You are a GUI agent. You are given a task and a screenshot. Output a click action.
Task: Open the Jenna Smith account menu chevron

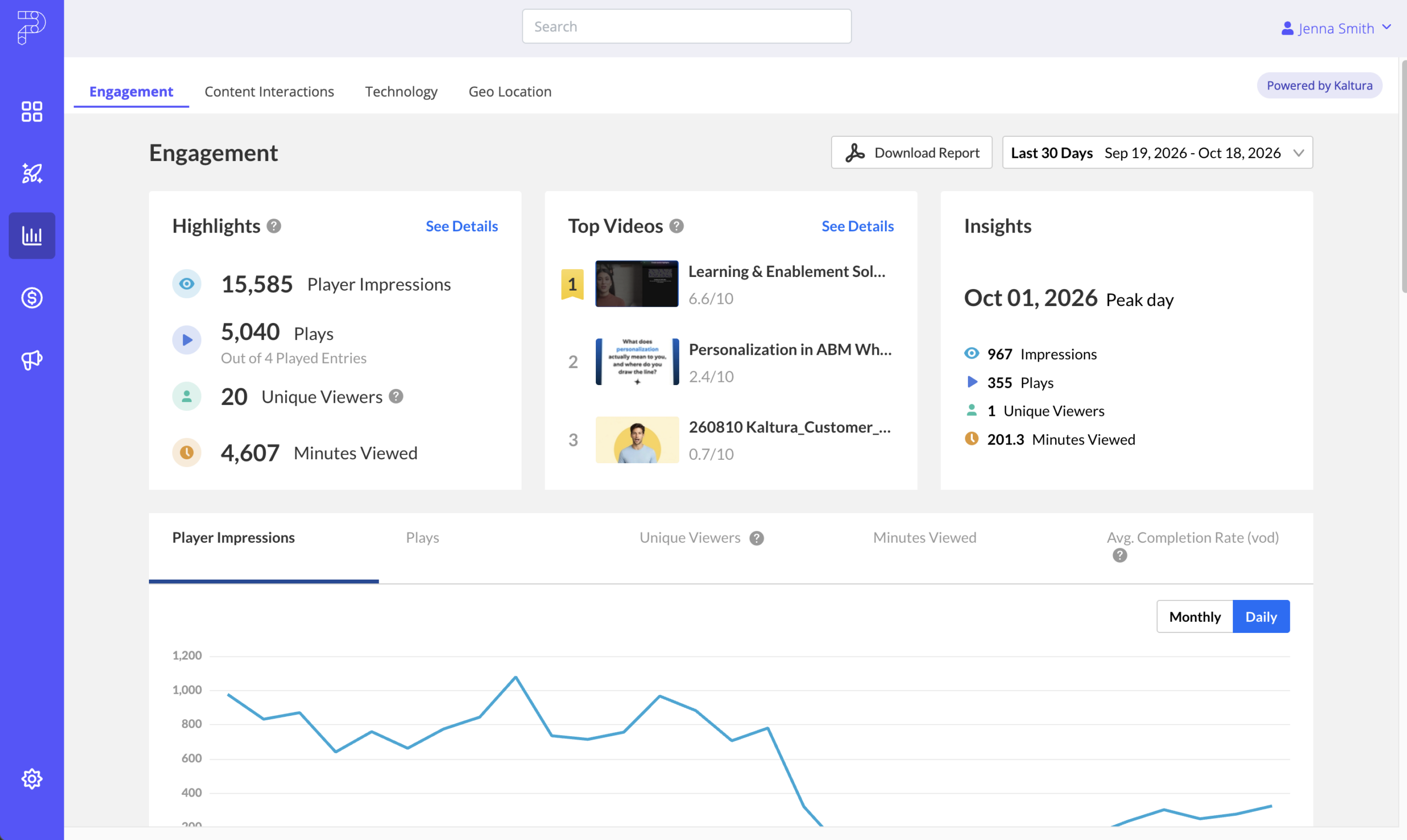[x=1387, y=26]
